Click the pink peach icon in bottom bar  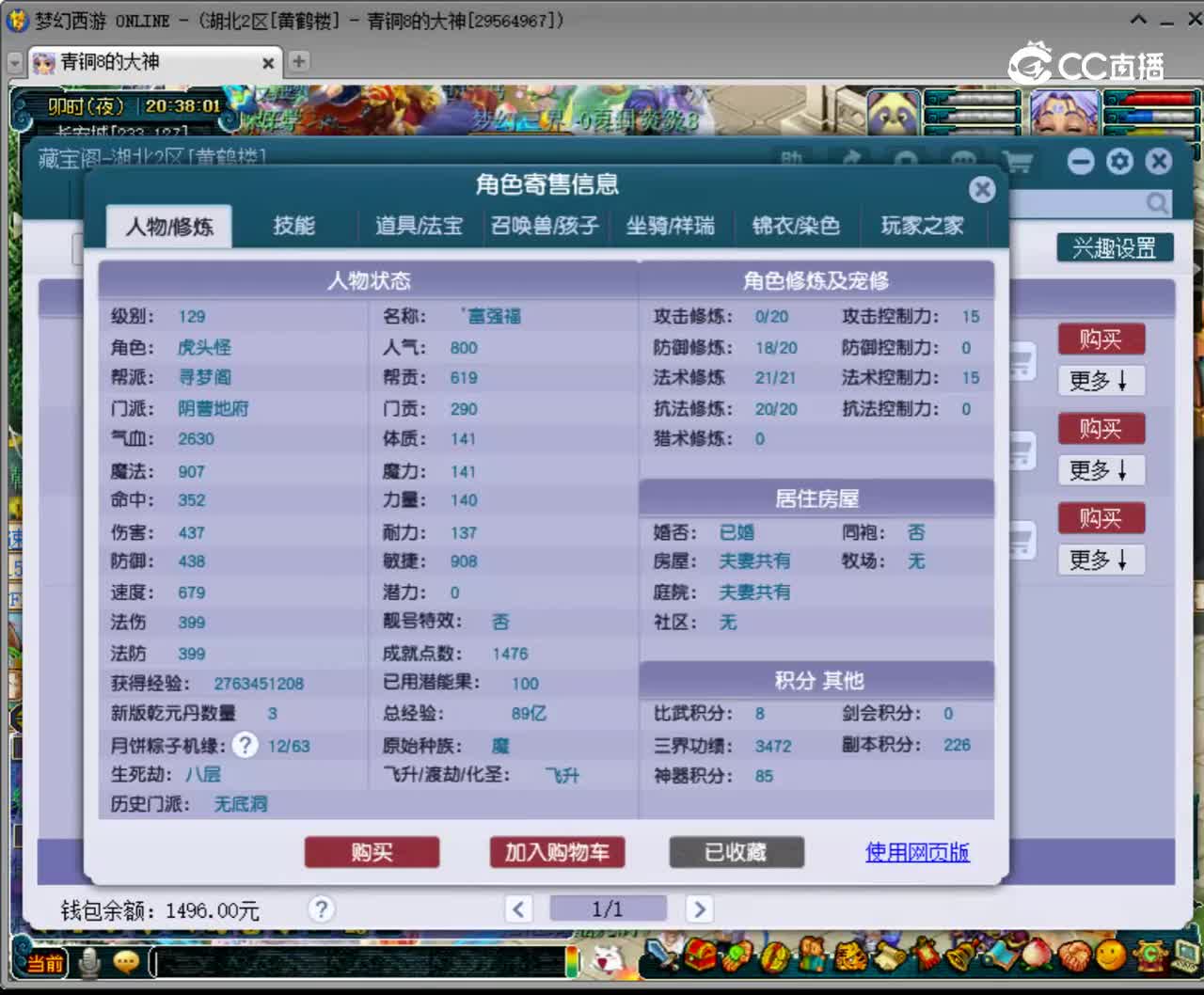pos(1038,956)
